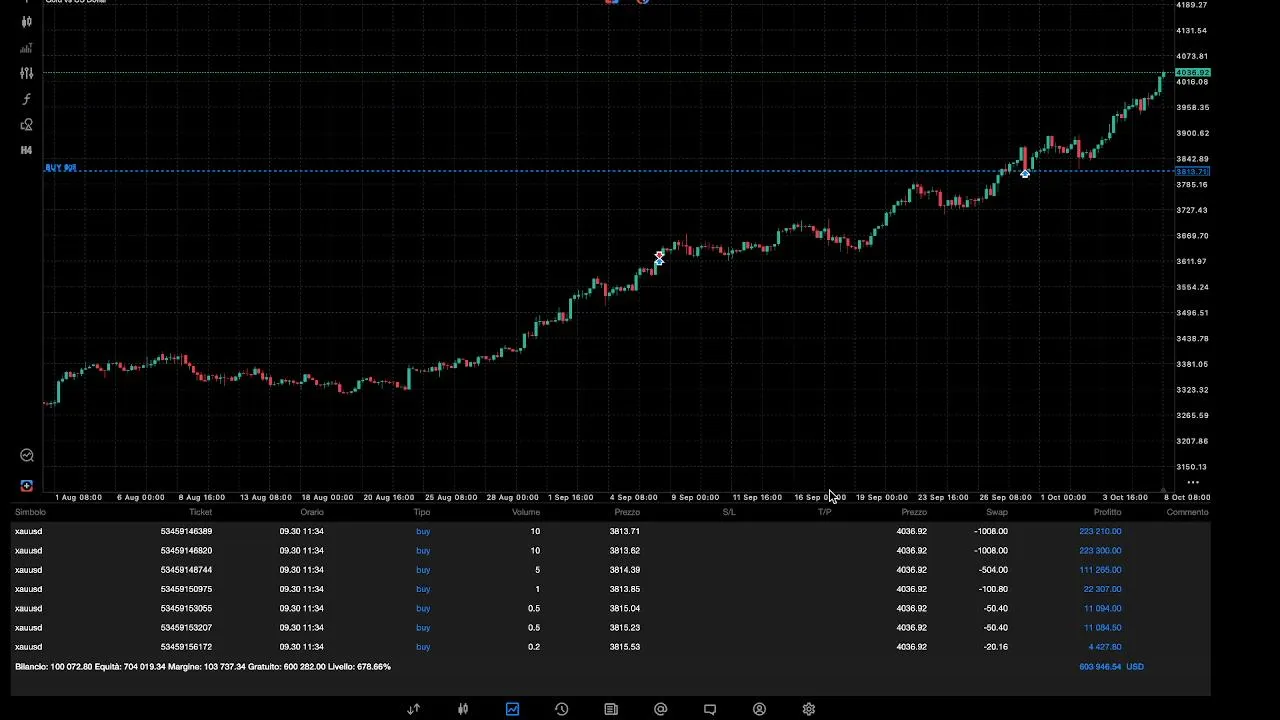Click the Bilancio account summary line
The height and width of the screenshot is (720, 1280).
pyautogui.click(x=203, y=666)
